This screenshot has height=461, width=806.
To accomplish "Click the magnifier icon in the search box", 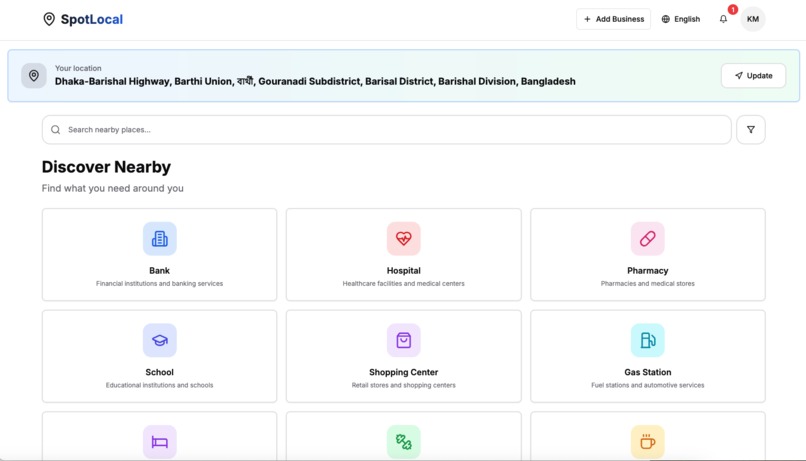I will (x=56, y=130).
